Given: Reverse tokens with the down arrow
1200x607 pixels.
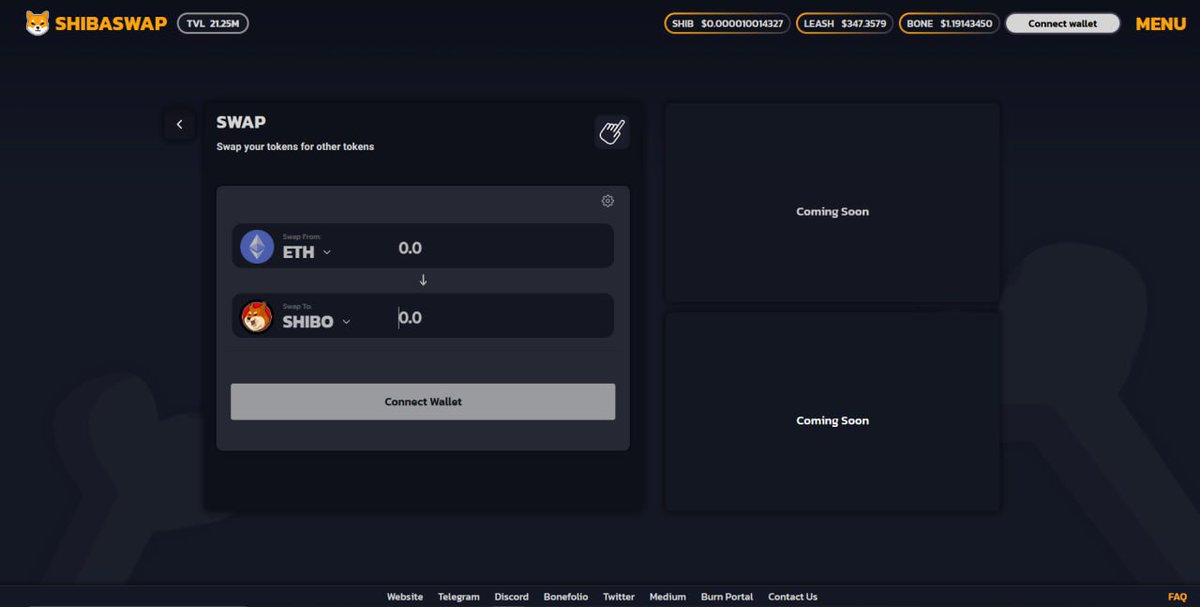Looking at the screenshot, I should point(423,280).
